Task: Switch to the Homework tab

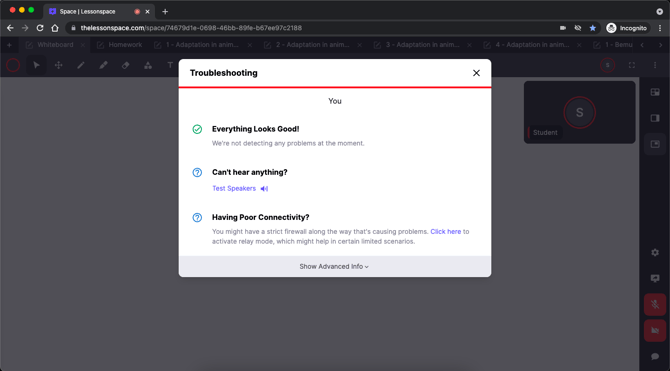Action: pos(120,45)
